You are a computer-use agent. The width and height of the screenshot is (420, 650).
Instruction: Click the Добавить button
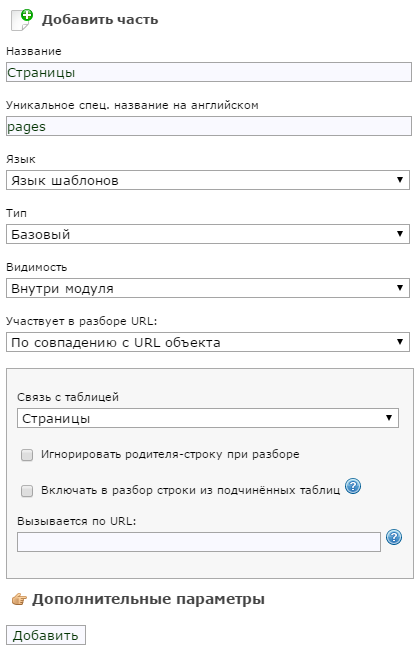click(46, 635)
